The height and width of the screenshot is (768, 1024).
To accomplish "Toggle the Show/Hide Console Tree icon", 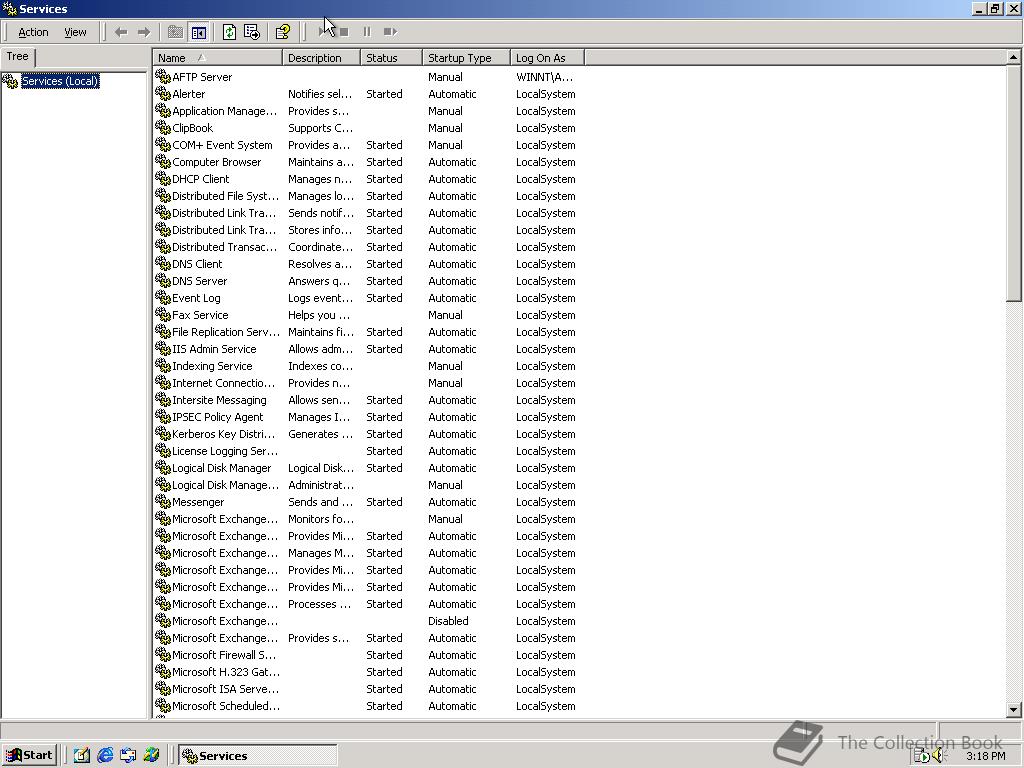I will click(199, 32).
